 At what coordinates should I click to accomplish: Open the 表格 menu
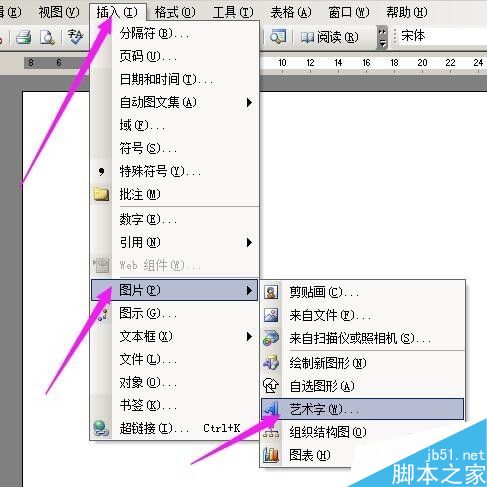(290, 12)
